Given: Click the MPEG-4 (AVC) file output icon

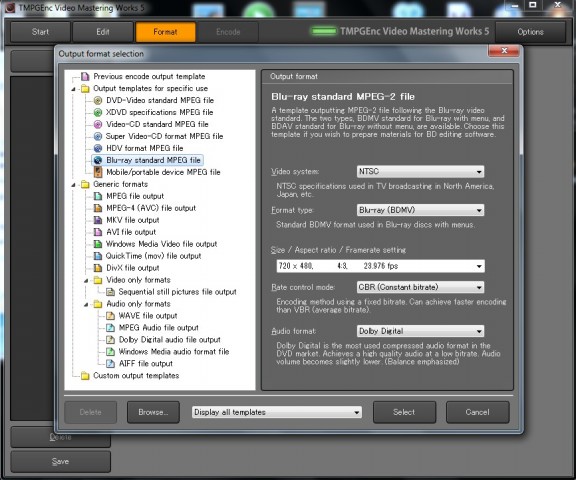Looking at the screenshot, I should [98, 208].
